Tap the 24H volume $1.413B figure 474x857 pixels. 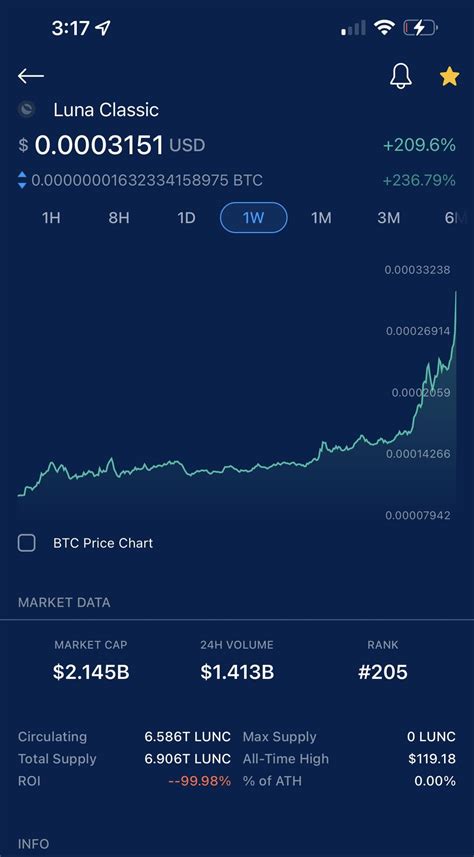point(237,672)
